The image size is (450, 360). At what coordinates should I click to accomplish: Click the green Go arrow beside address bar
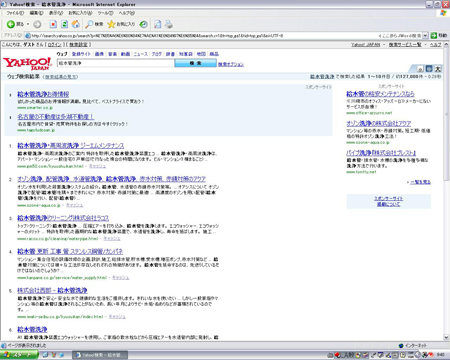(x=434, y=35)
